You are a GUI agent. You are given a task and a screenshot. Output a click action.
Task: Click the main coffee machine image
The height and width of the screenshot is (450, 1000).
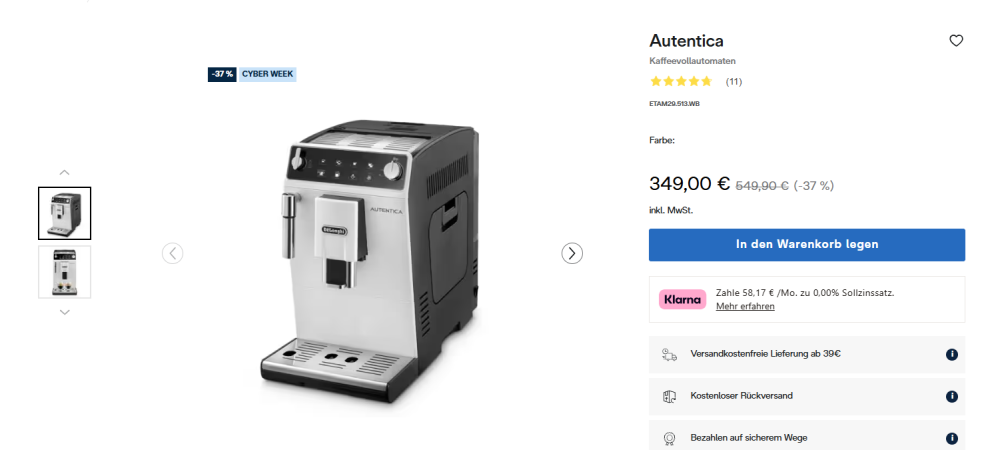coord(372,261)
